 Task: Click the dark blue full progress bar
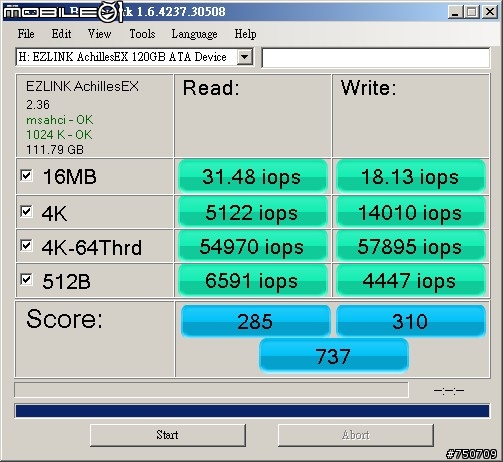tap(252, 411)
